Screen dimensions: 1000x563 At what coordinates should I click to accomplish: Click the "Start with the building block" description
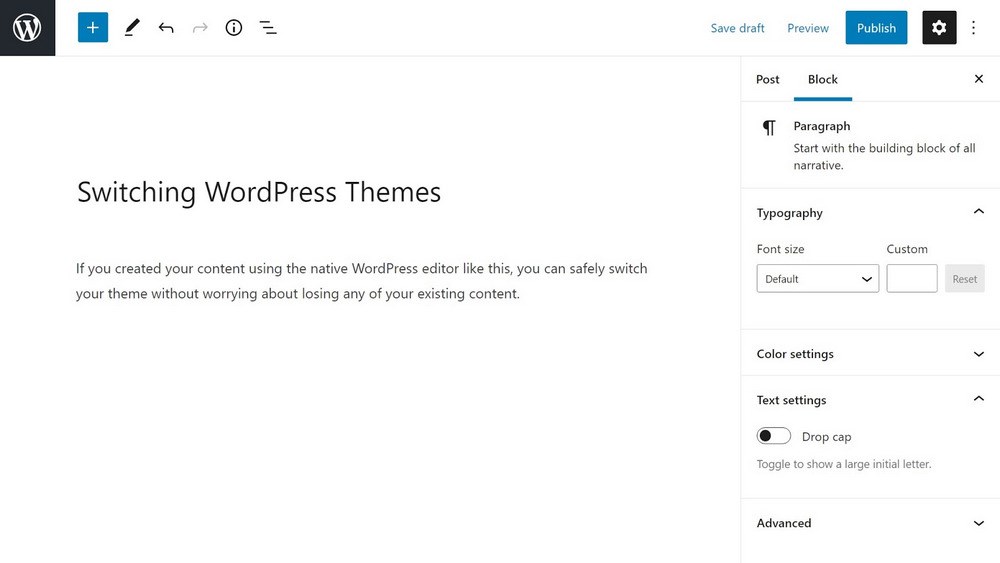tap(884, 156)
